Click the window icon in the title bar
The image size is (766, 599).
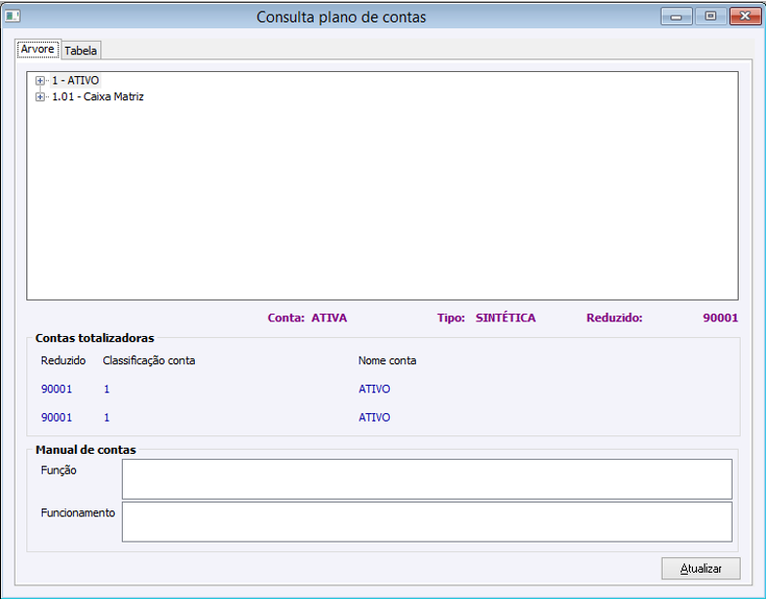12,16
